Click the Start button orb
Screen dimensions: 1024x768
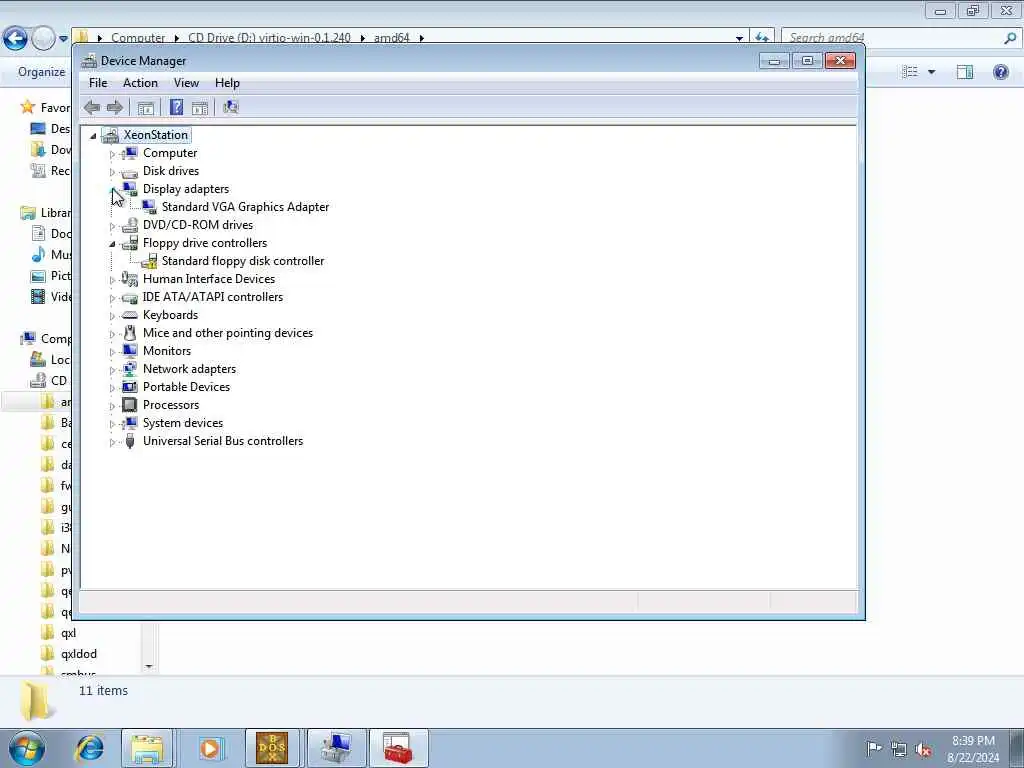click(27, 748)
